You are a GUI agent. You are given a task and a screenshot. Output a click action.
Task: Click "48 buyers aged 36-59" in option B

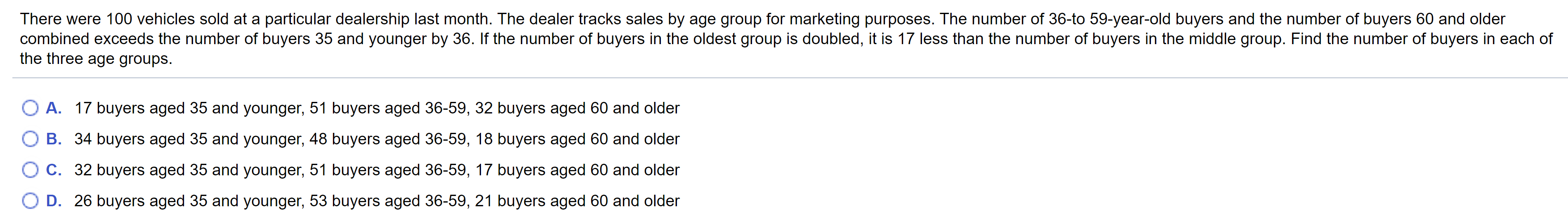389,139
